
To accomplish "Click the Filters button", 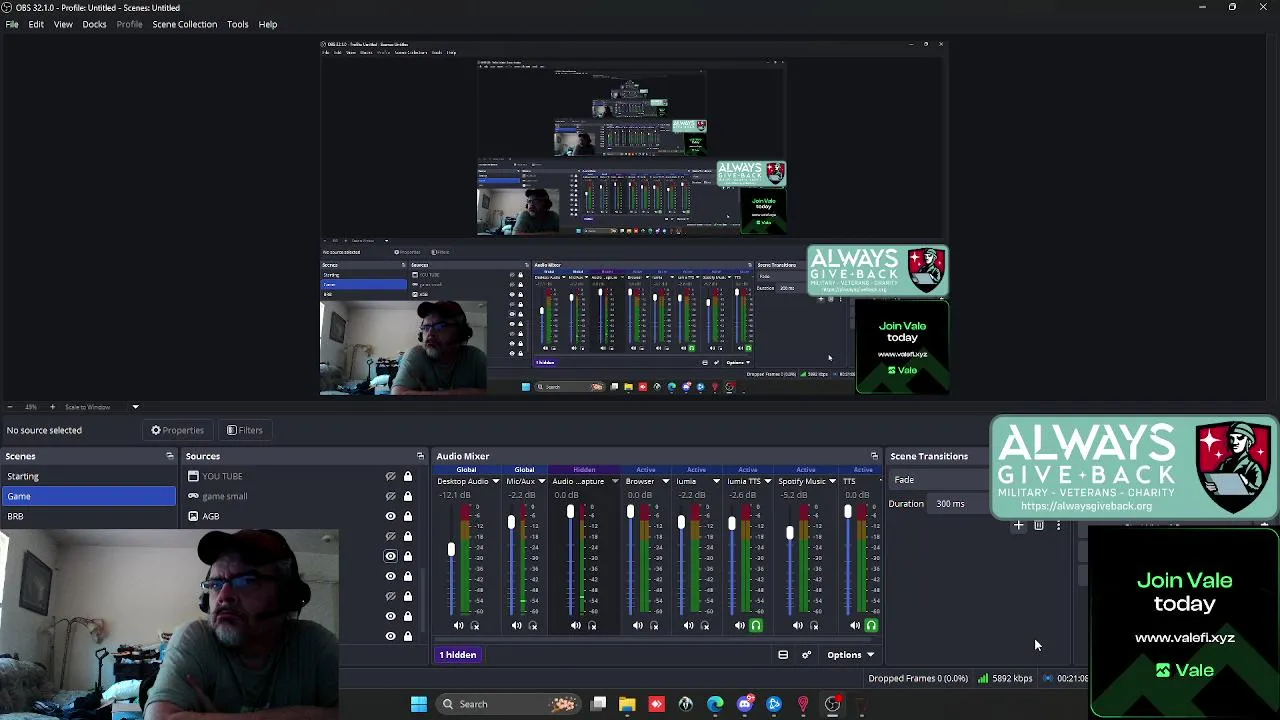I will click(244, 430).
